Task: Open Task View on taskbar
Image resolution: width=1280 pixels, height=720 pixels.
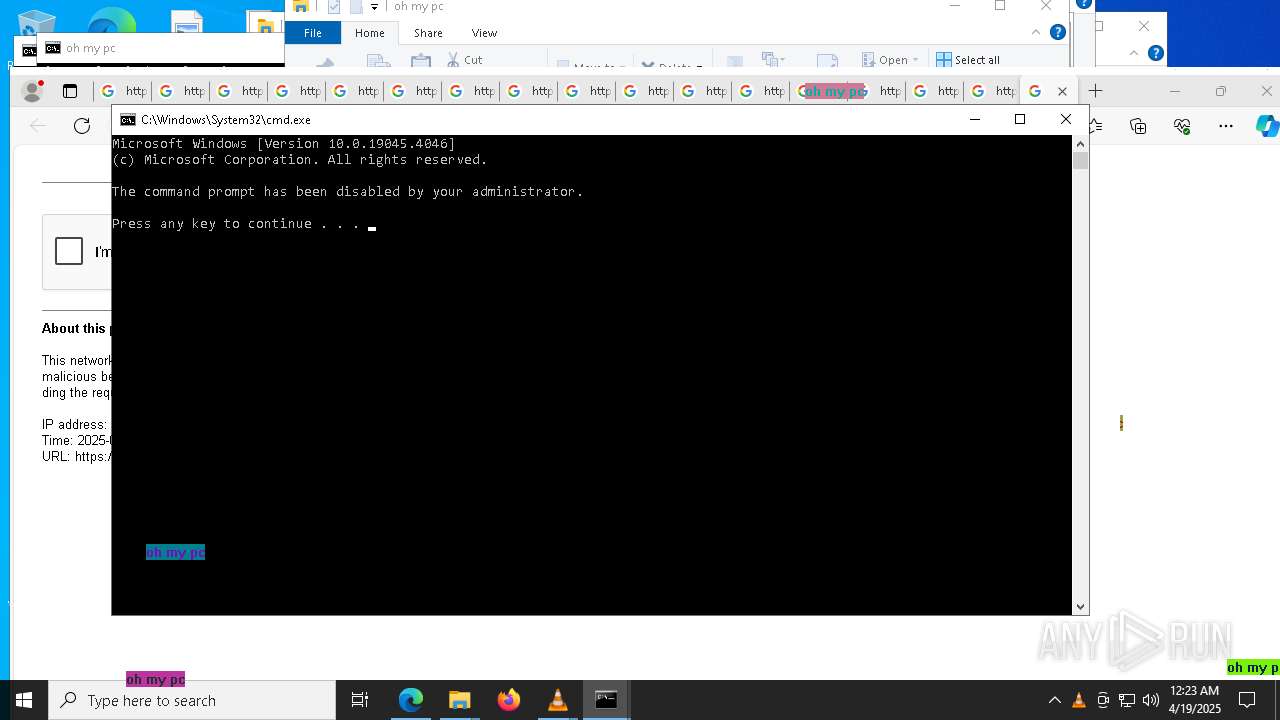Action: coord(360,700)
